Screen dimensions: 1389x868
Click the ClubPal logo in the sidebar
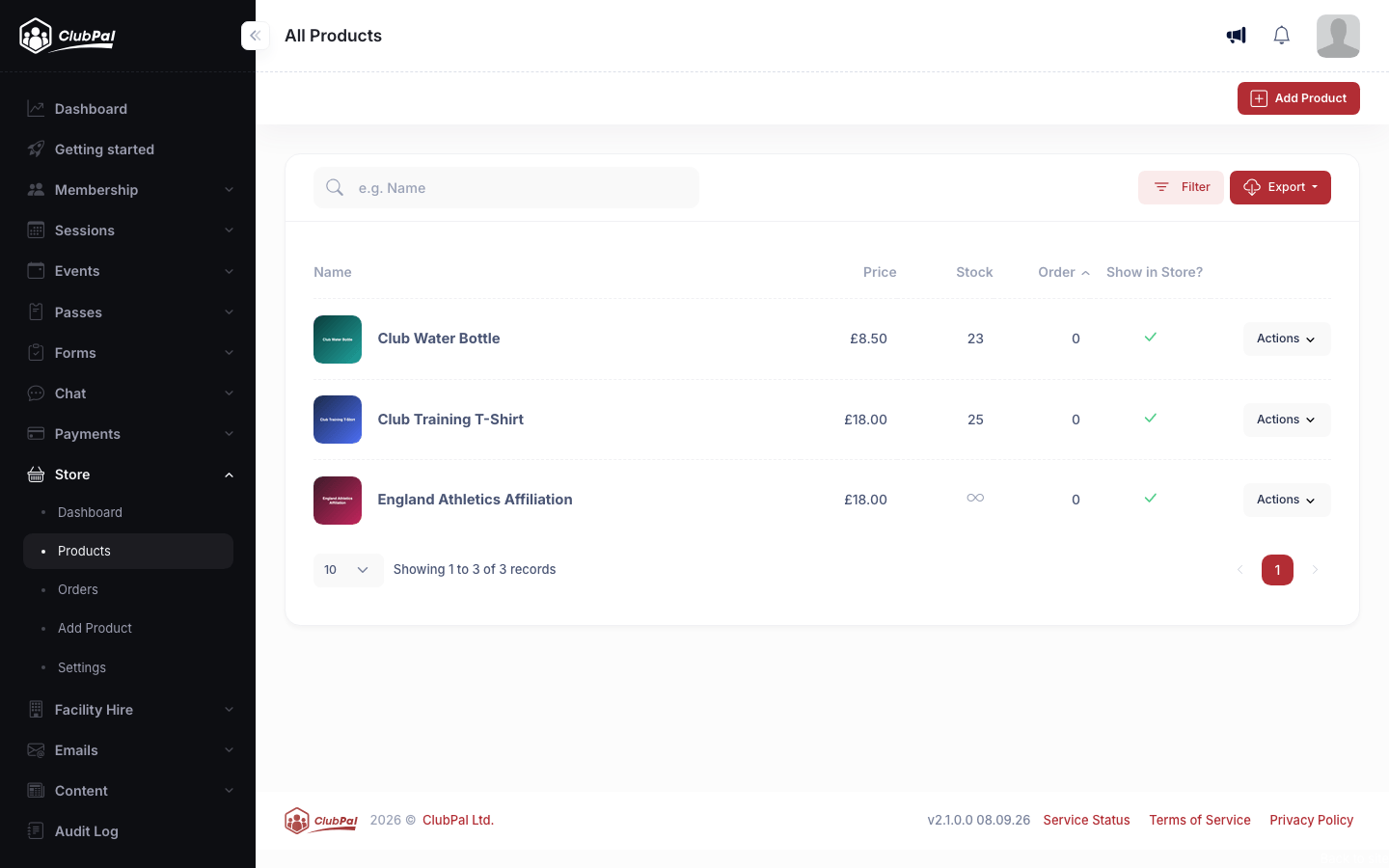pos(68,36)
